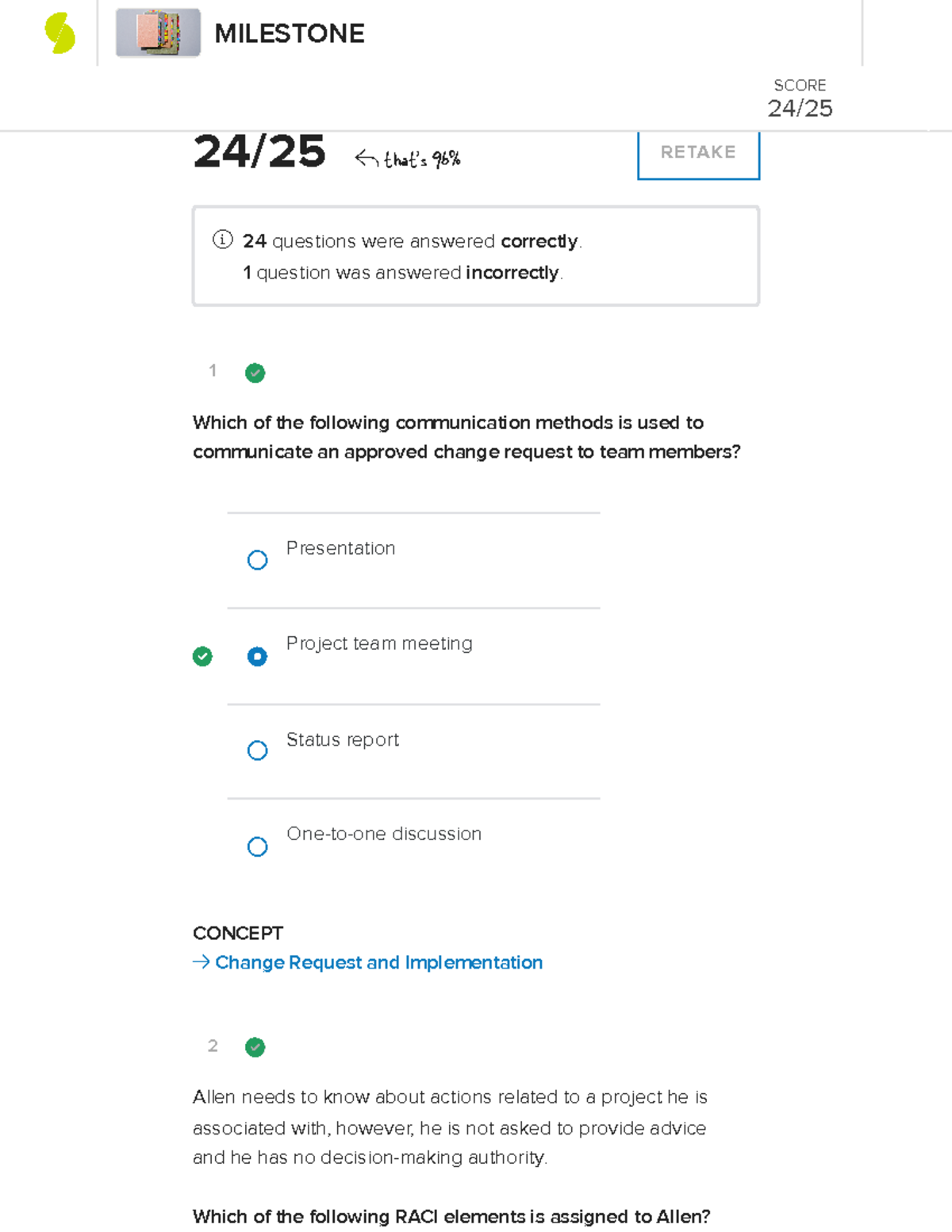Click the answer option text 'Presentation'
This screenshot has height=1232, width=952.
pos(341,548)
